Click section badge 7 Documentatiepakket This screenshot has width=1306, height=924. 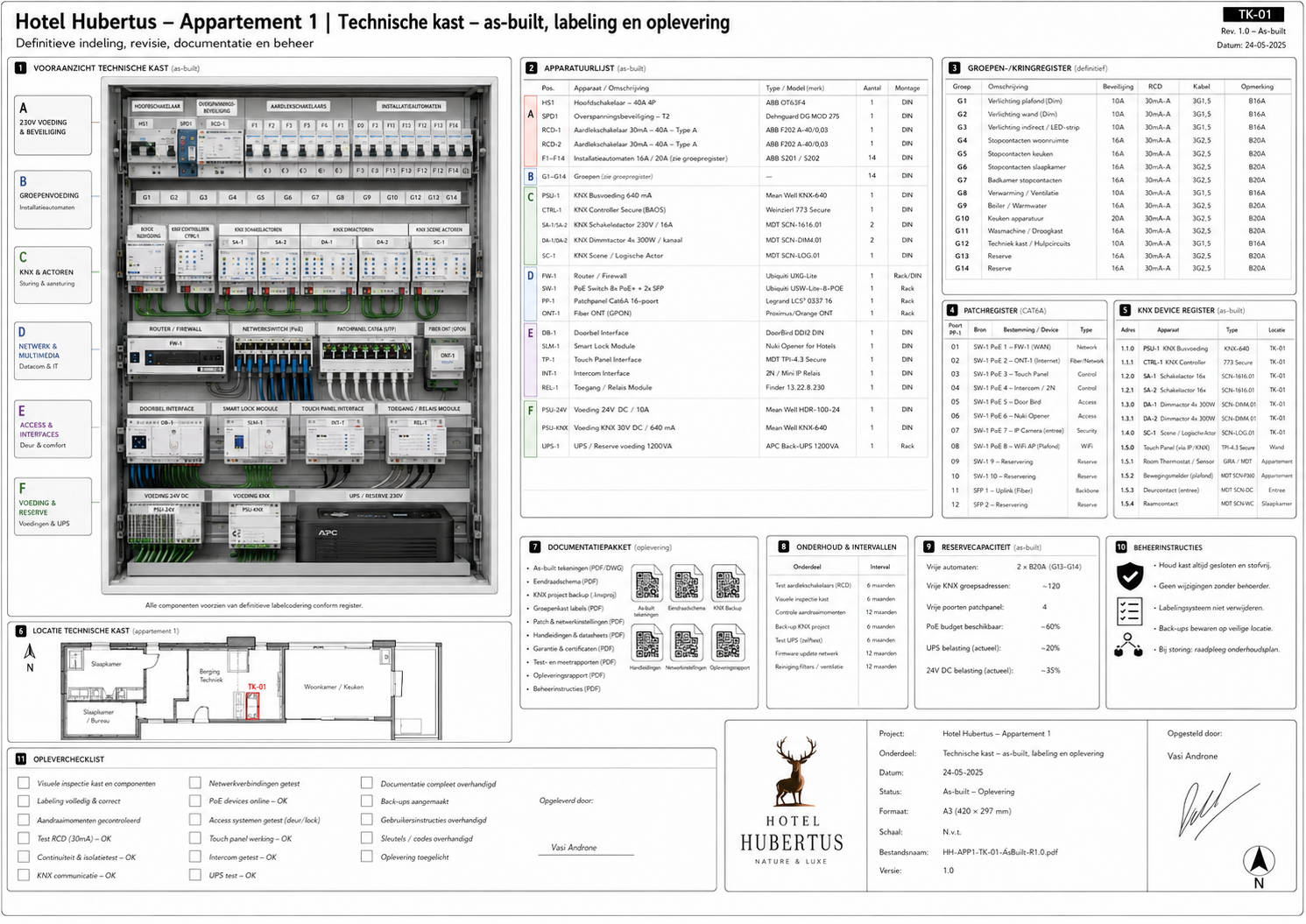535,547
